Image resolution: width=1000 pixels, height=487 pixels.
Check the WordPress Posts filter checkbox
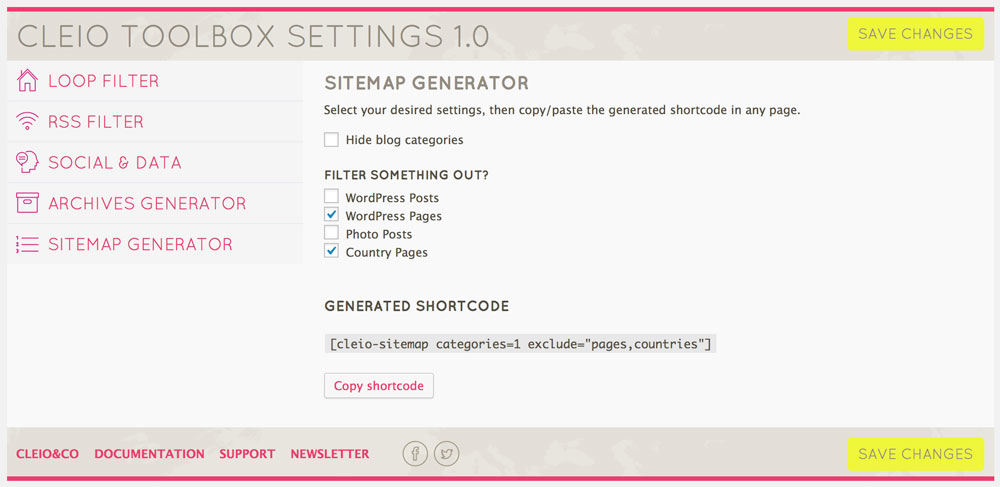[x=331, y=196]
